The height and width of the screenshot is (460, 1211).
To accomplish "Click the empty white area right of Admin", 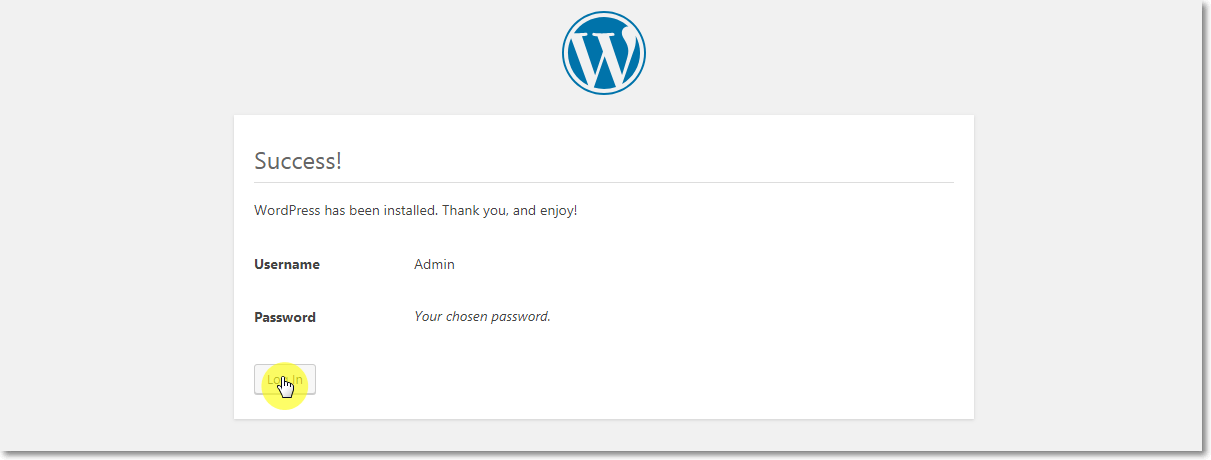I will pos(700,265).
